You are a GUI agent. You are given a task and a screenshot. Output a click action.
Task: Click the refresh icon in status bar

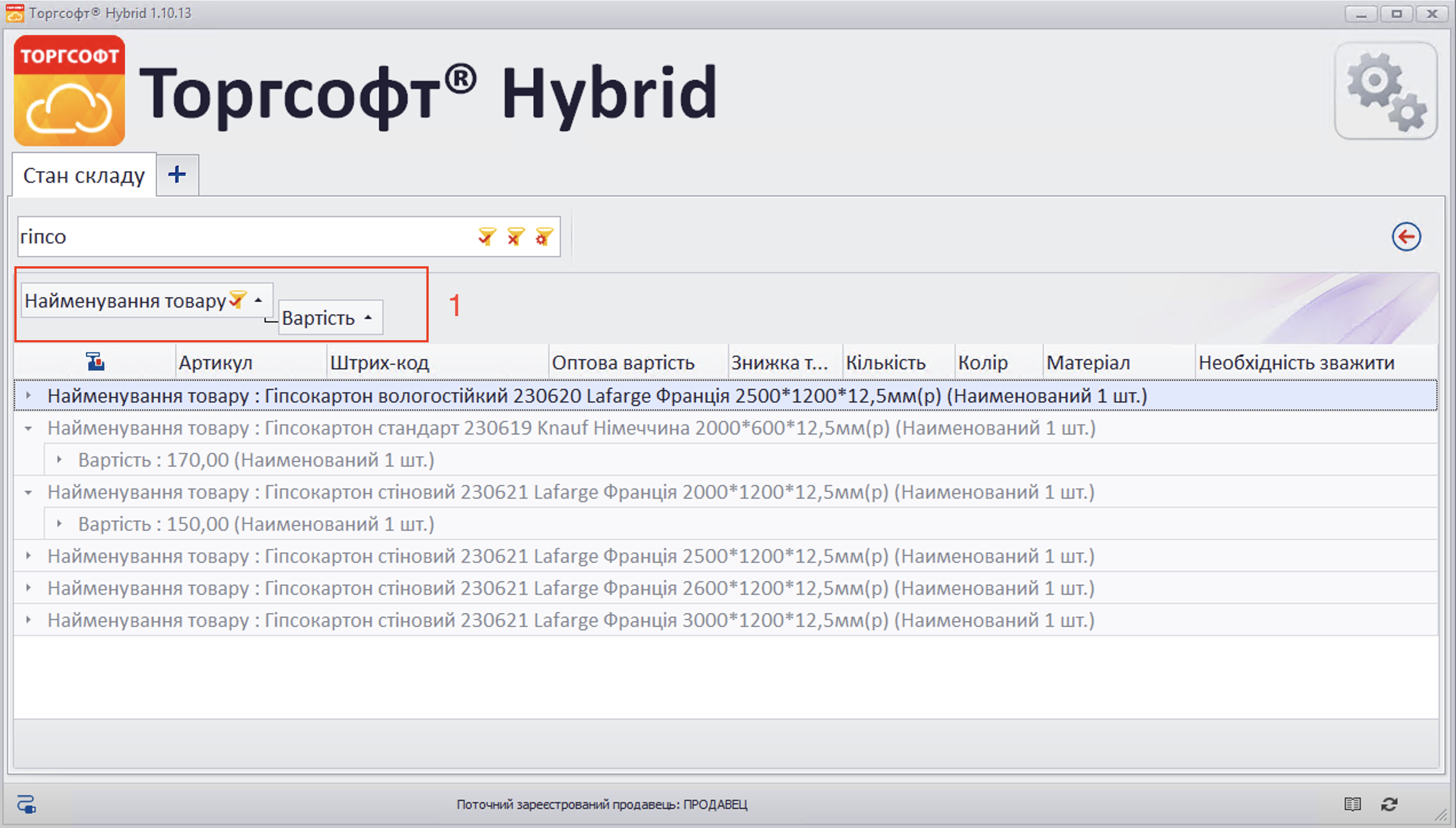[1389, 804]
